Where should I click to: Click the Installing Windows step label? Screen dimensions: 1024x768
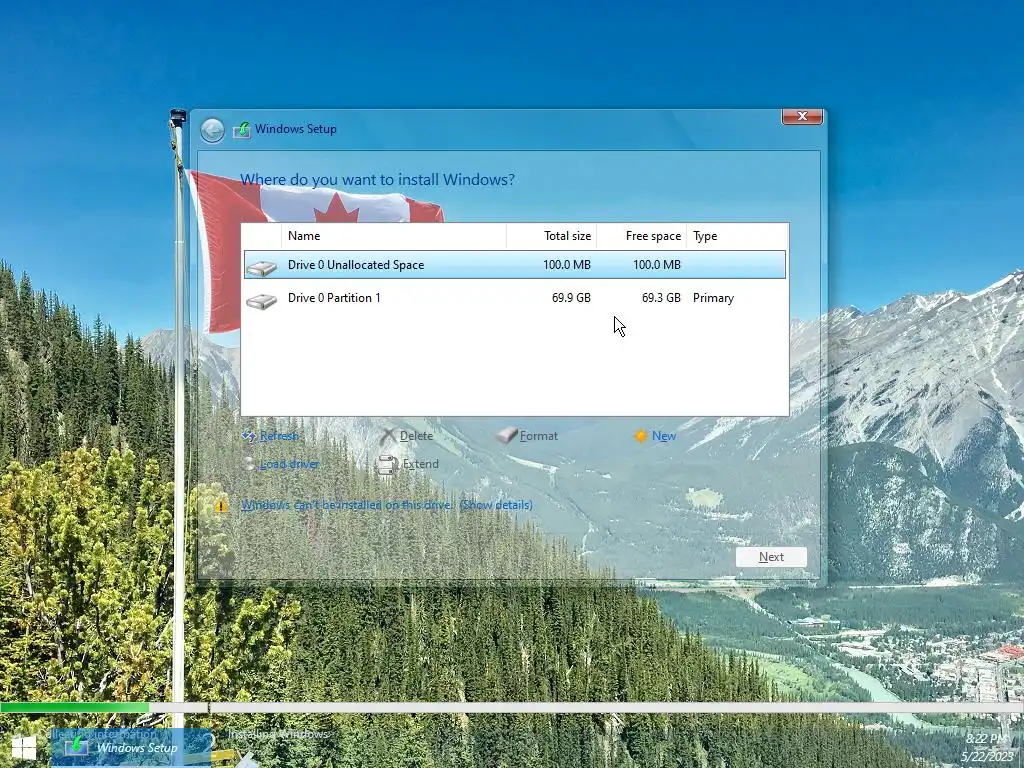click(x=278, y=734)
